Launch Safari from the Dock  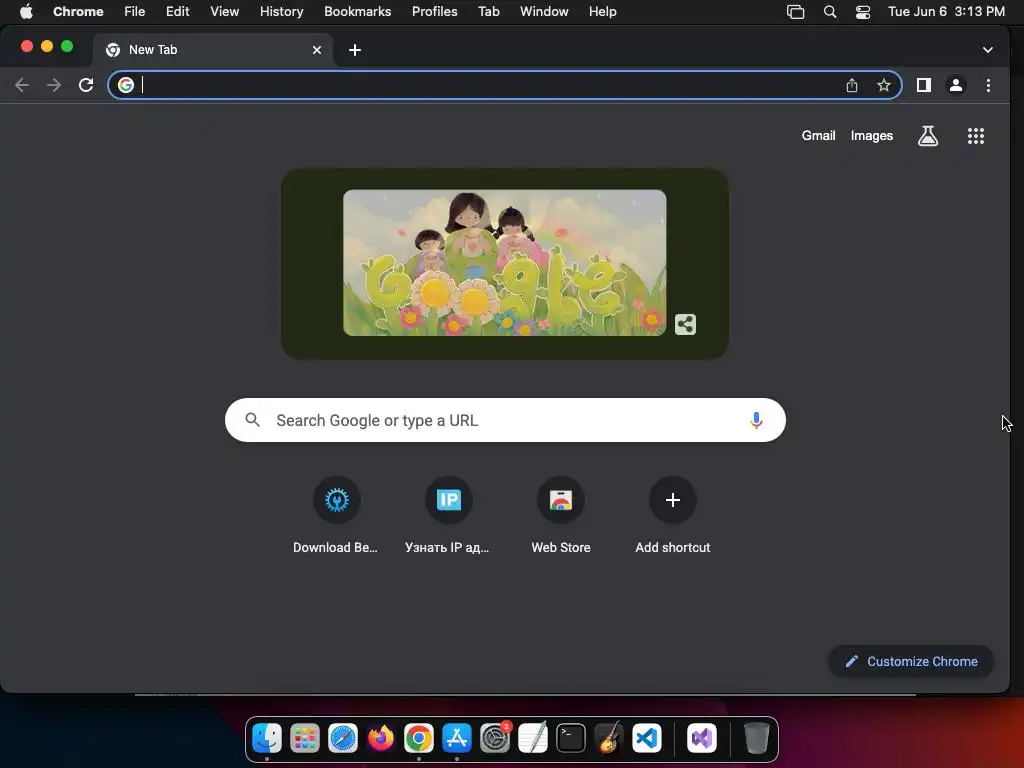tap(343, 739)
